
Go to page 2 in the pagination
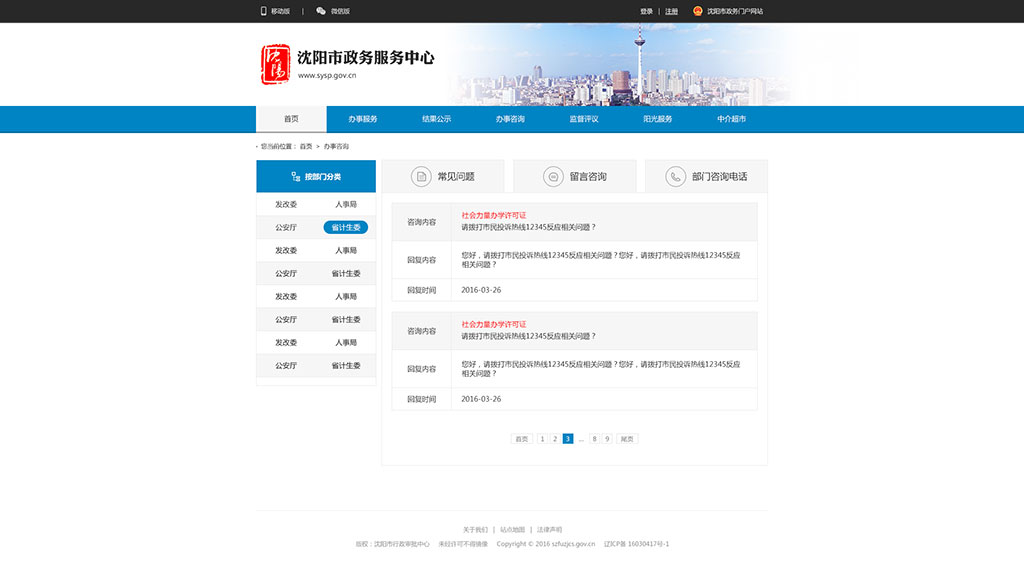pos(555,439)
